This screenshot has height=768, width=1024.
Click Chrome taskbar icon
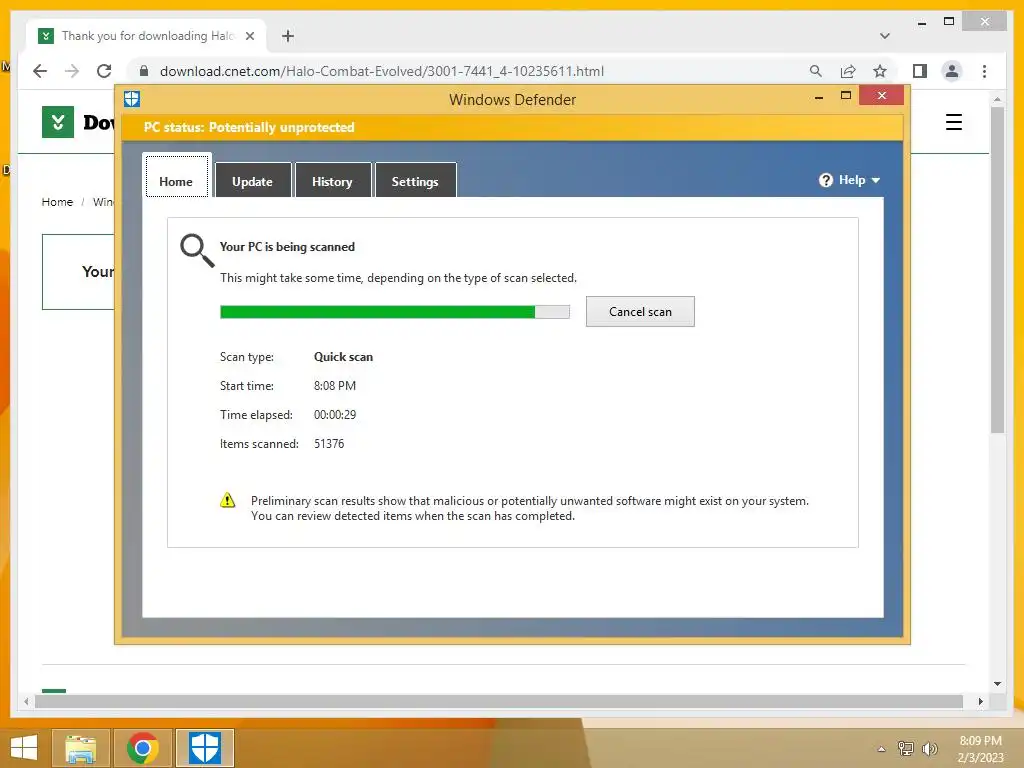tap(143, 748)
